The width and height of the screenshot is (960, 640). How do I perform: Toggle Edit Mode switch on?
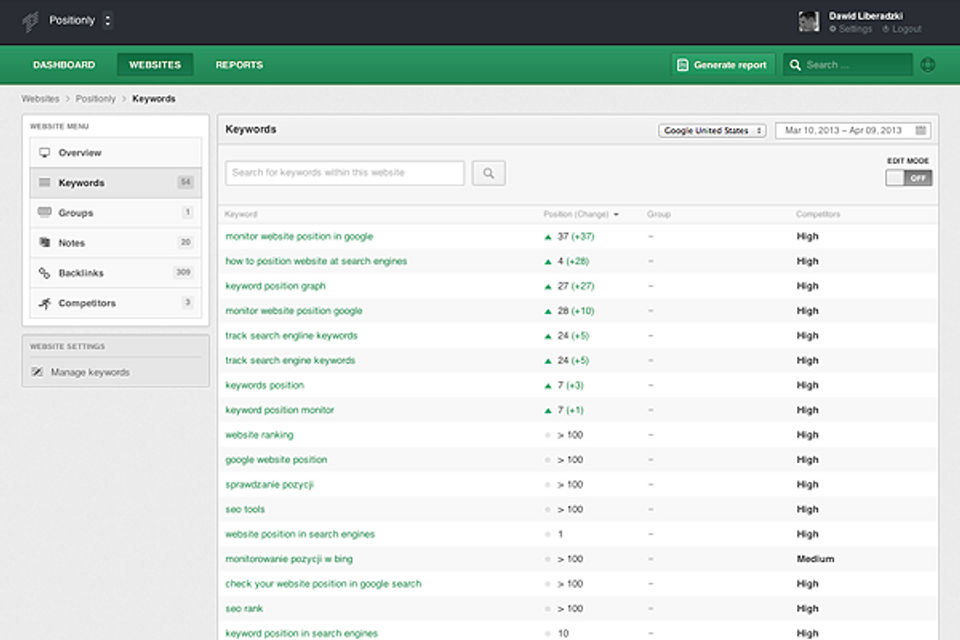908,178
